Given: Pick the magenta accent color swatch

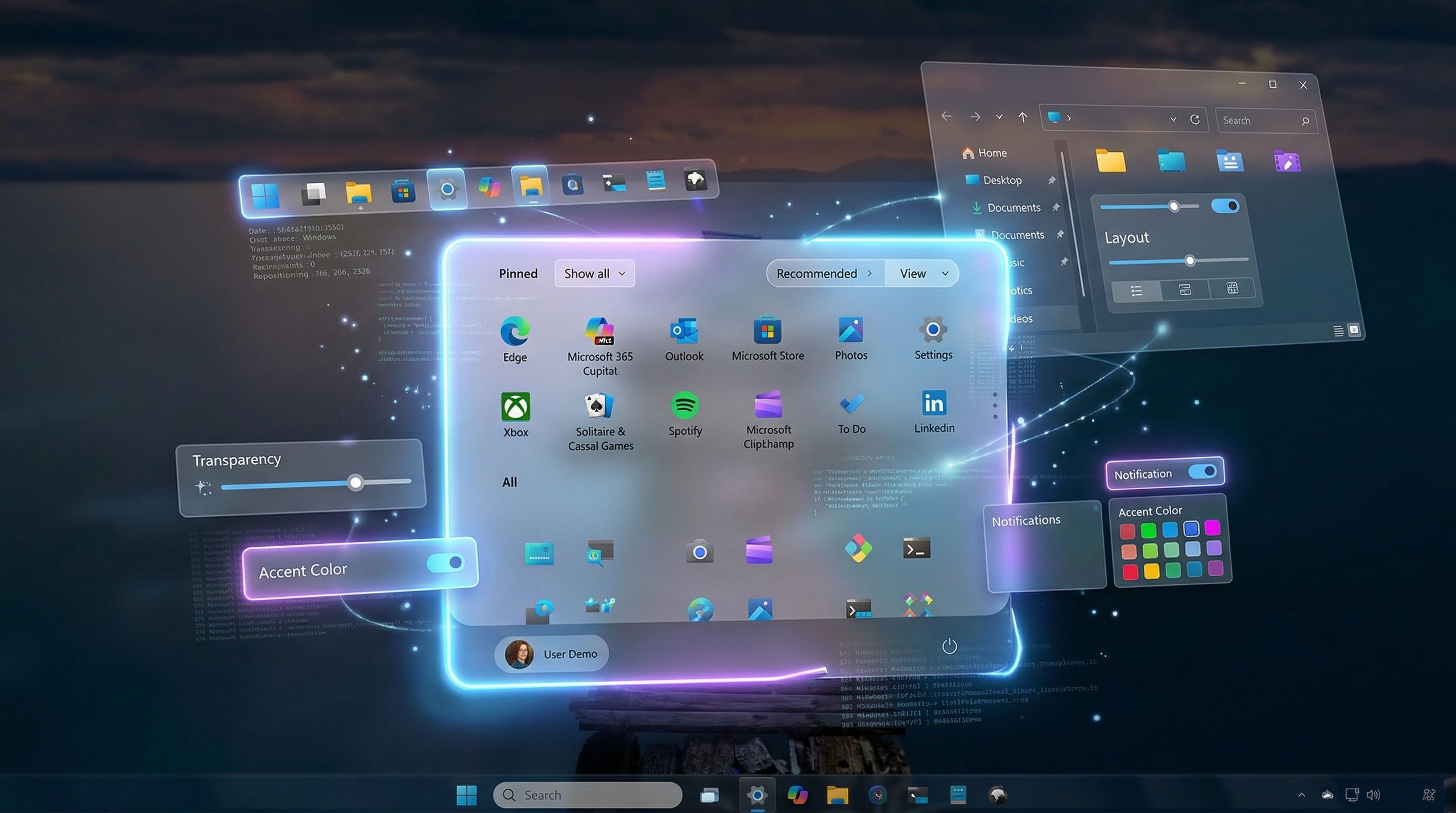Looking at the screenshot, I should pyautogui.click(x=1212, y=527).
